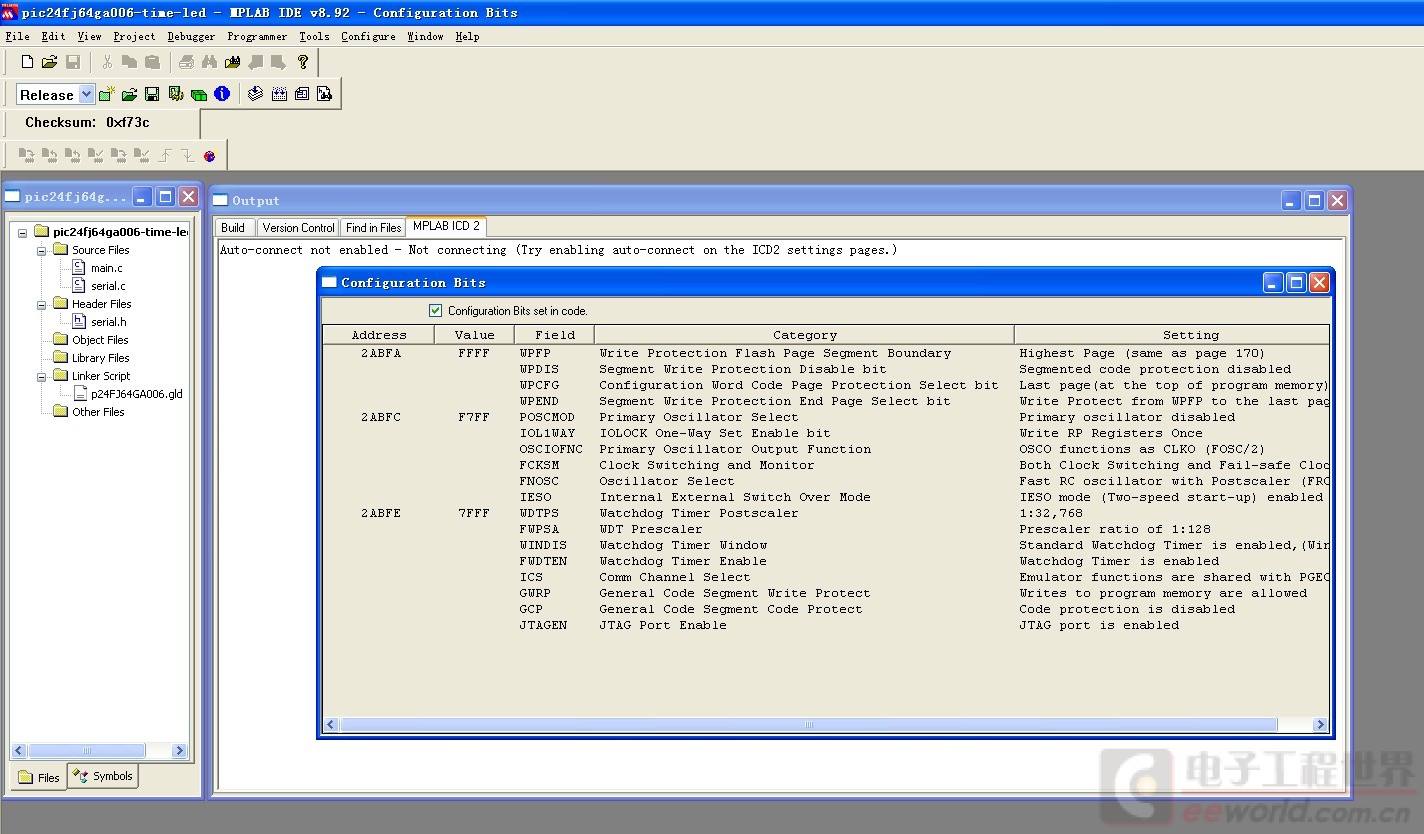Open Find in Files folder-binoculars icon
This screenshot has height=834, width=1424.
232,62
